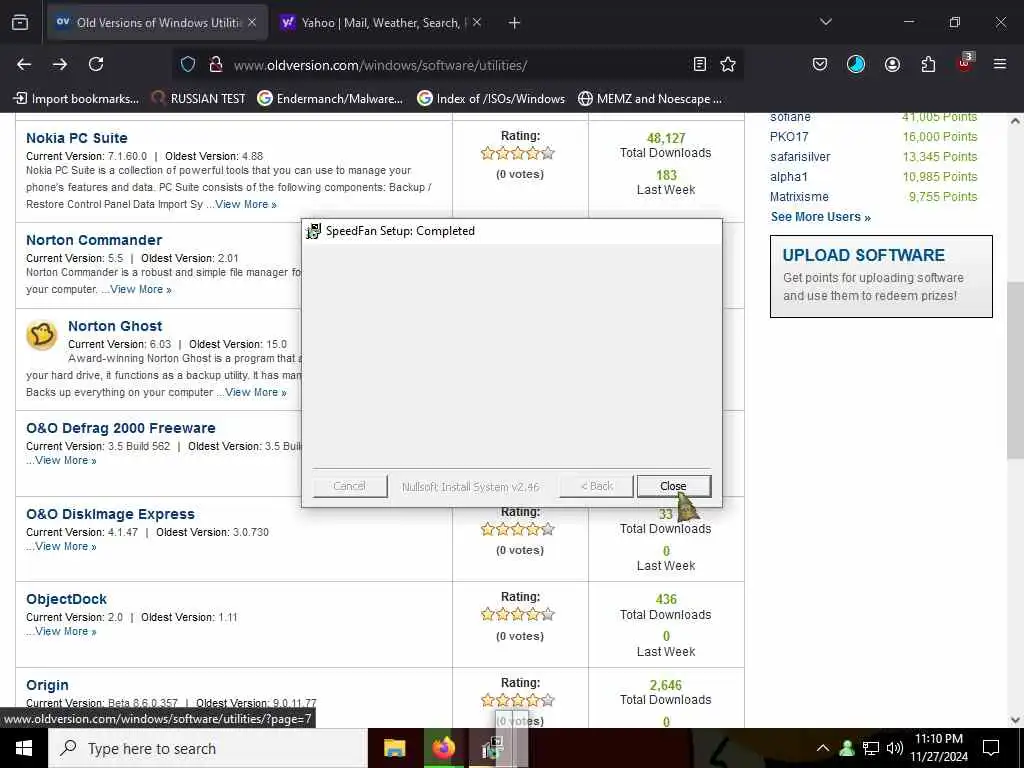
Task: Open the ObjectDock link
Action: pyautogui.click(x=66, y=599)
